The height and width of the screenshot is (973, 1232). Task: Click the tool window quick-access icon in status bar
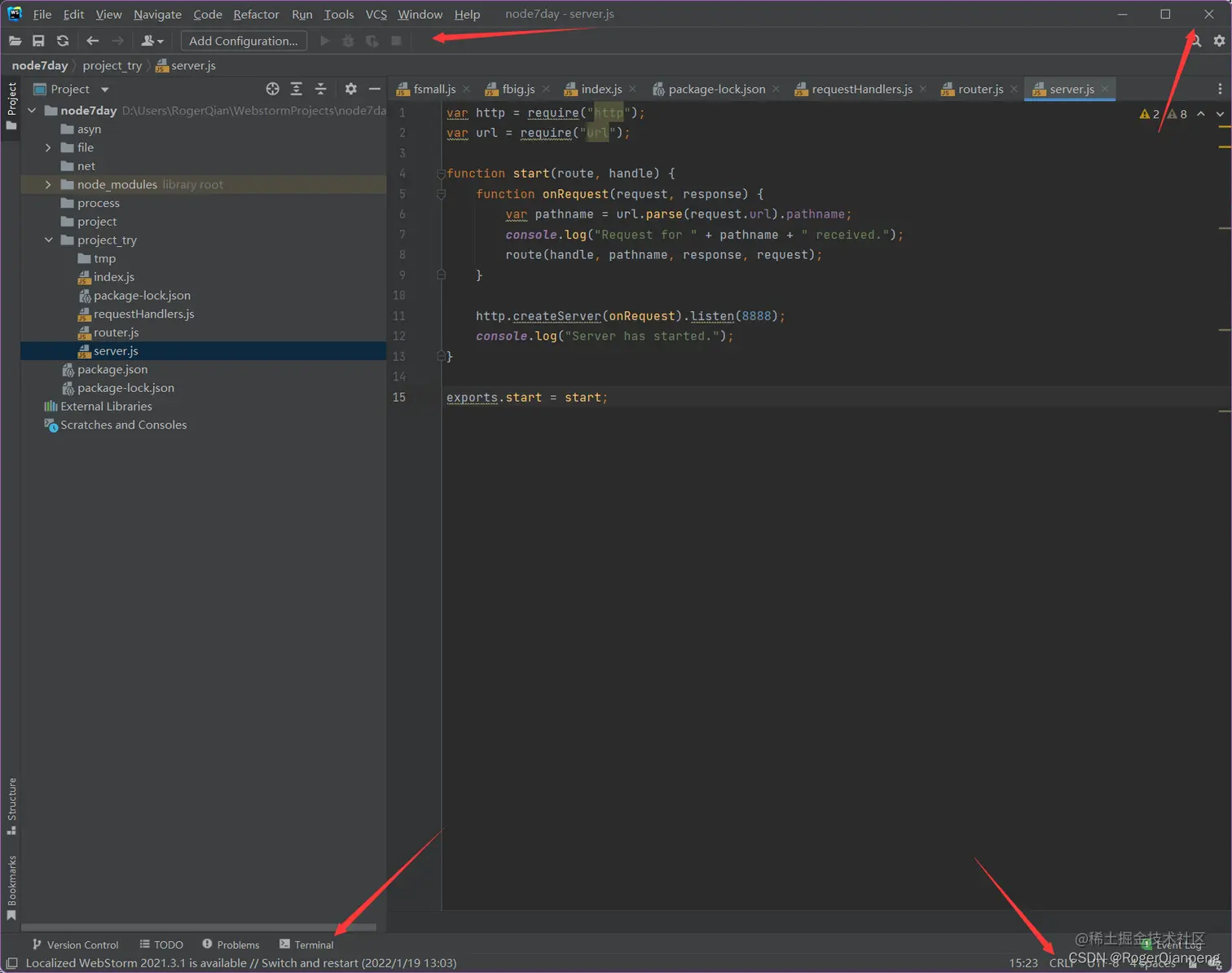(11, 963)
